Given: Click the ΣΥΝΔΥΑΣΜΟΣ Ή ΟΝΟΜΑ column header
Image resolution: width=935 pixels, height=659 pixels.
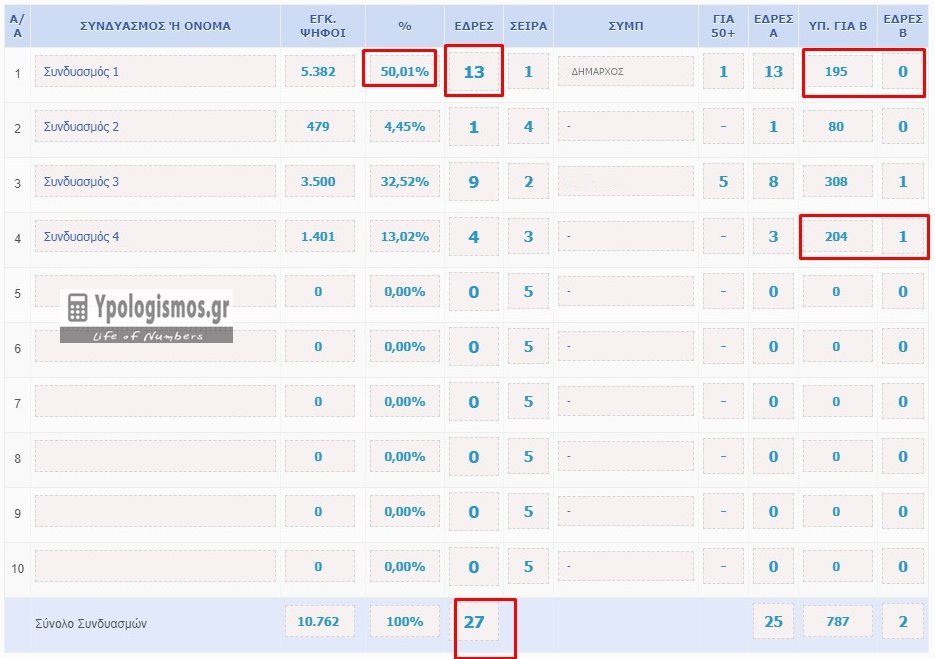Looking at the screenshot, I should point(155,26).
